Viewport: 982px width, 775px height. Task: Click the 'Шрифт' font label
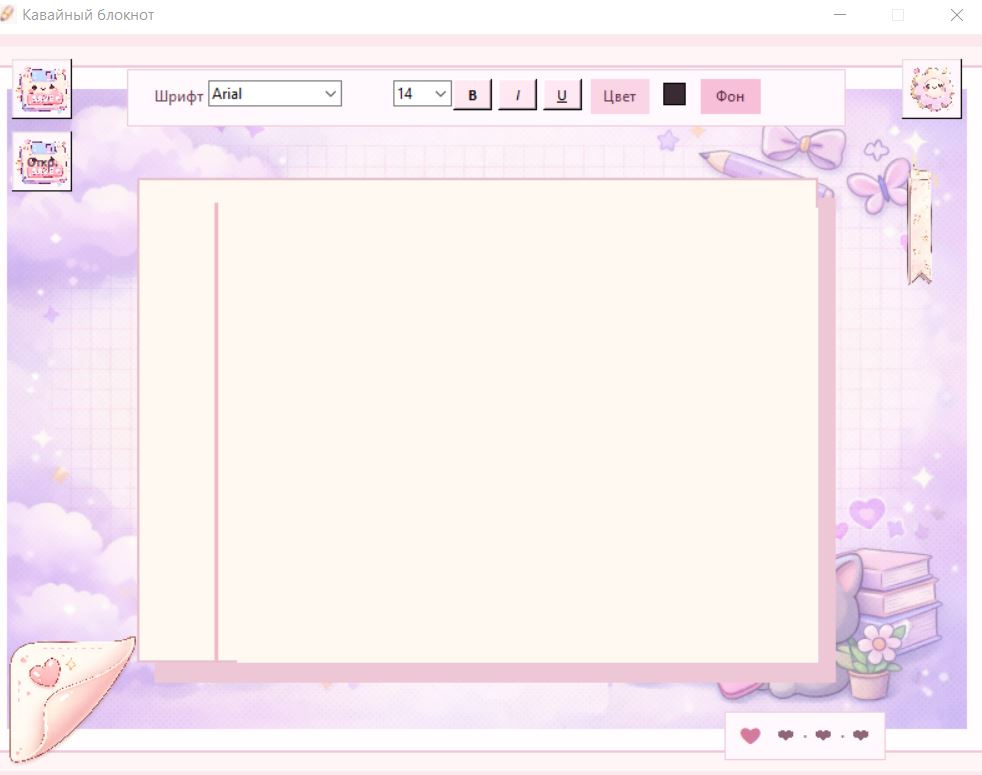coord(178,96)
